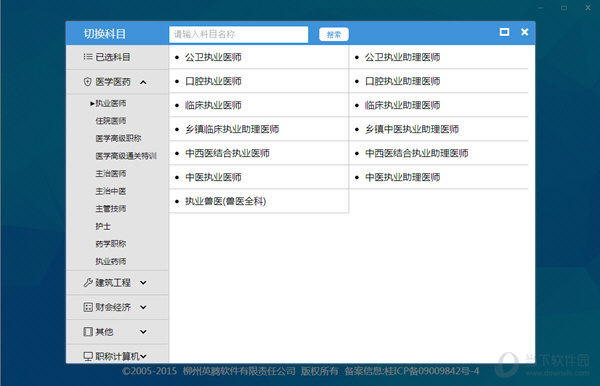Viewport: 600px width, 386px height.
Task: Expand the 建筑工程 category chevron
Action: coord(143,283)
